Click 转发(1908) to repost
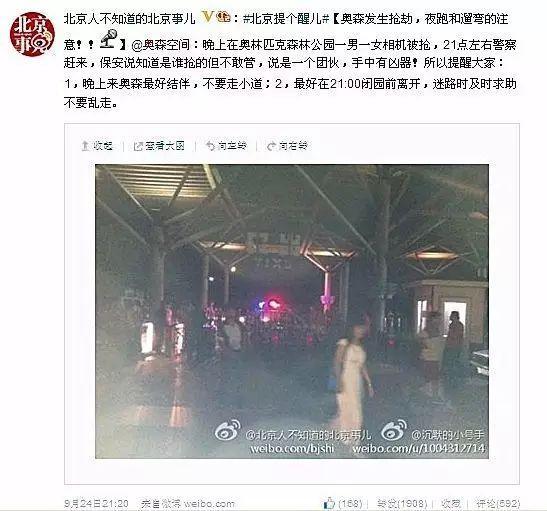 coord(402,503)
